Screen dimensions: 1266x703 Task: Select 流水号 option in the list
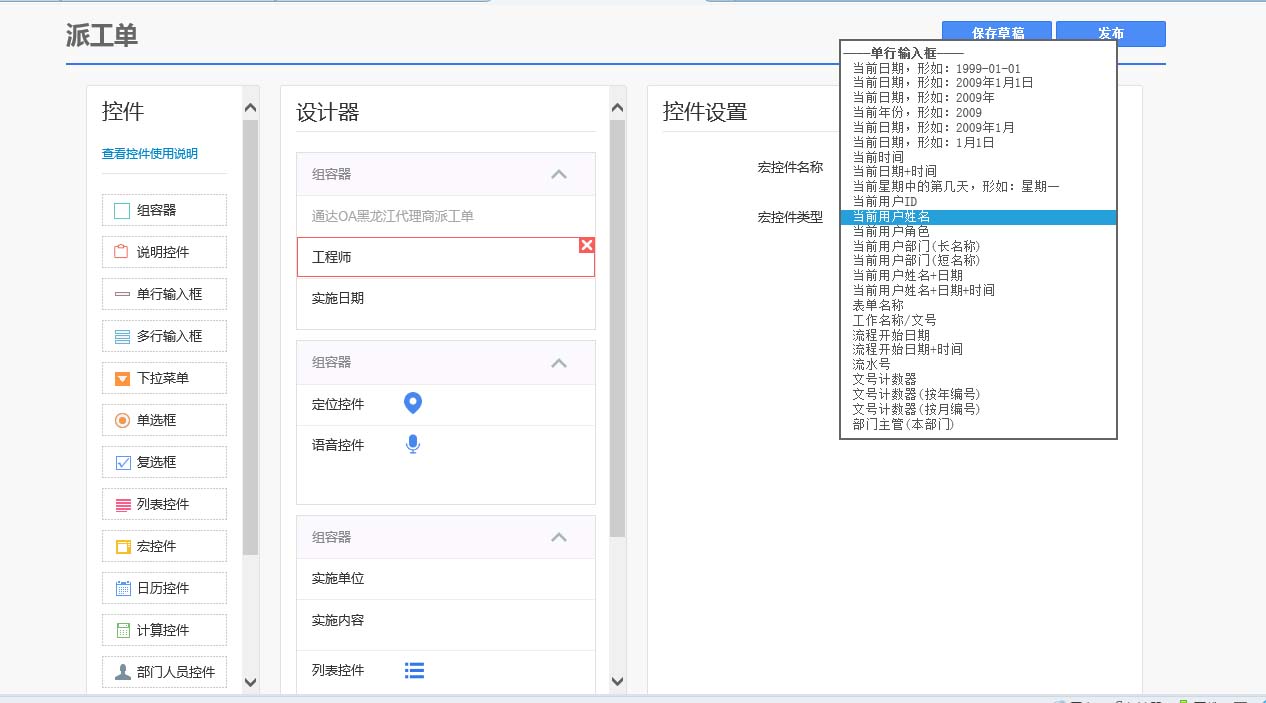[x=872, y=365]
